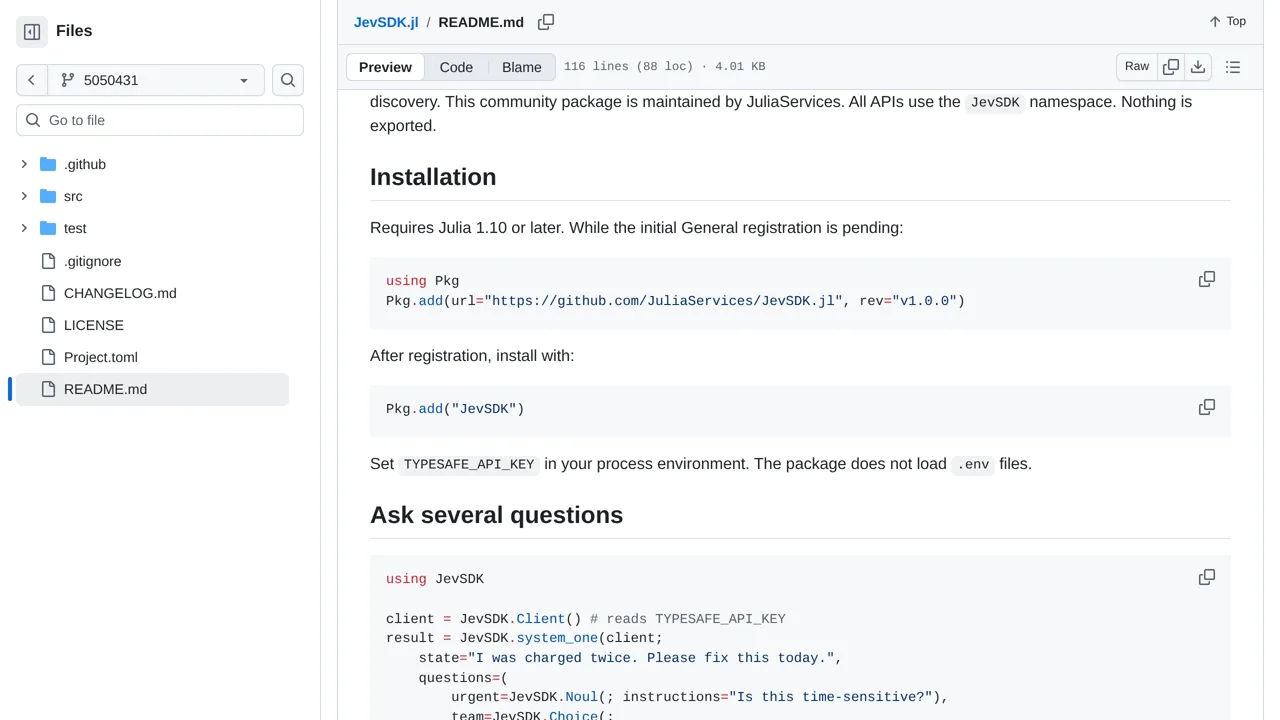
Task: Open the outline list icon
Action: click(x=1233, y=67)
